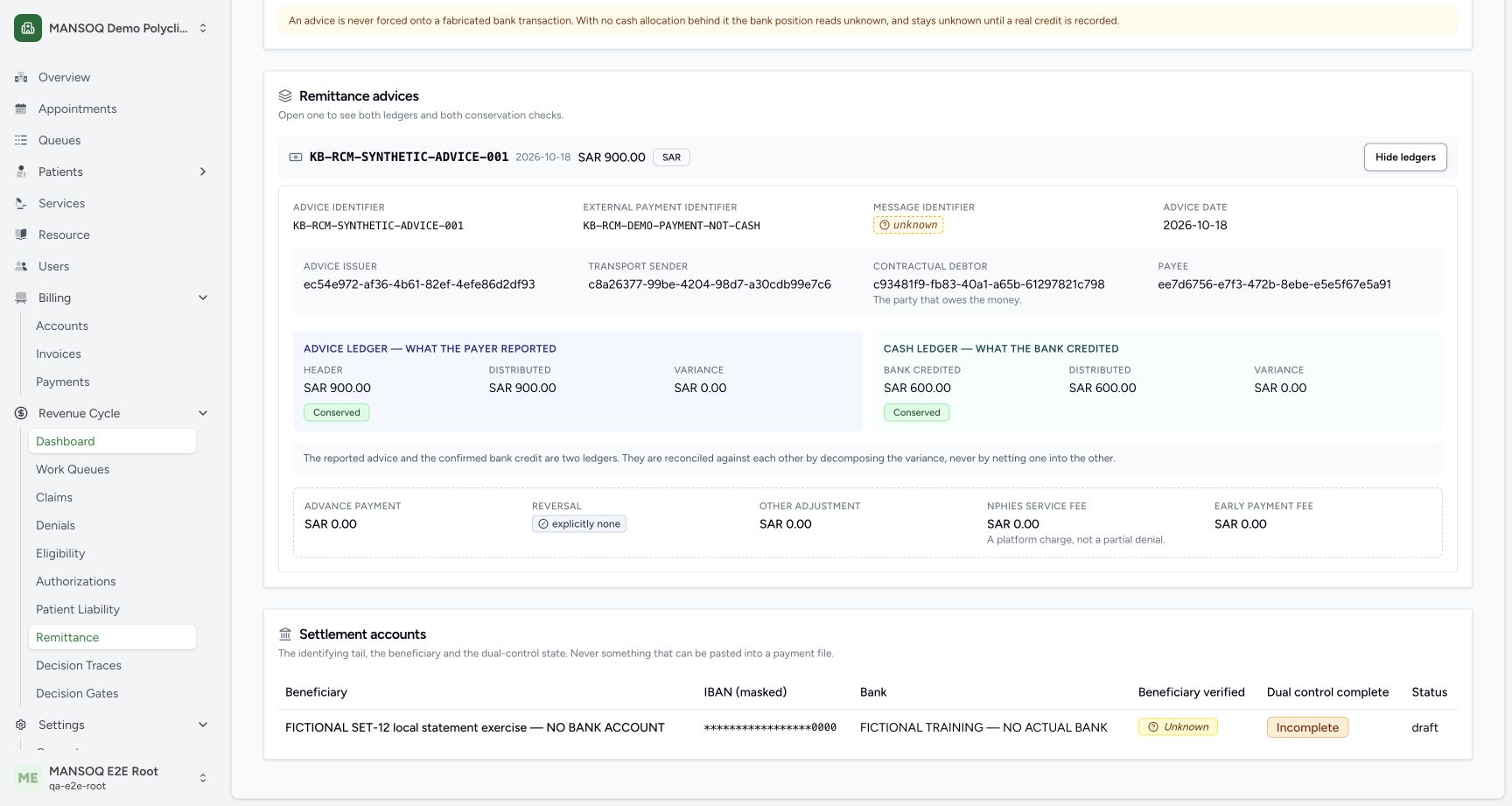Open the Denials link in sidebar
The height and width of the screenshot is (806, 1512).
point(112,525)
